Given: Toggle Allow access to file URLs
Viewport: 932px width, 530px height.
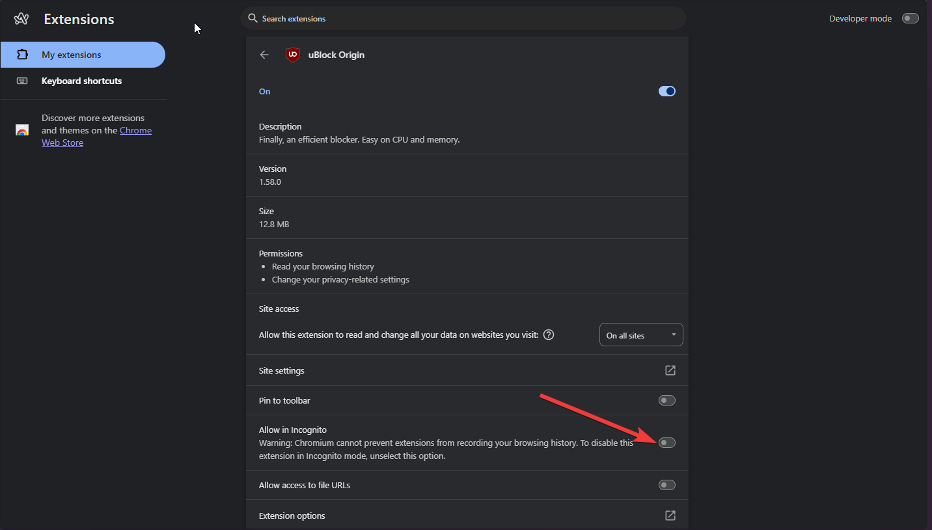Looking at the screenshot, I should pyautogui.click(x=667, y=485).
